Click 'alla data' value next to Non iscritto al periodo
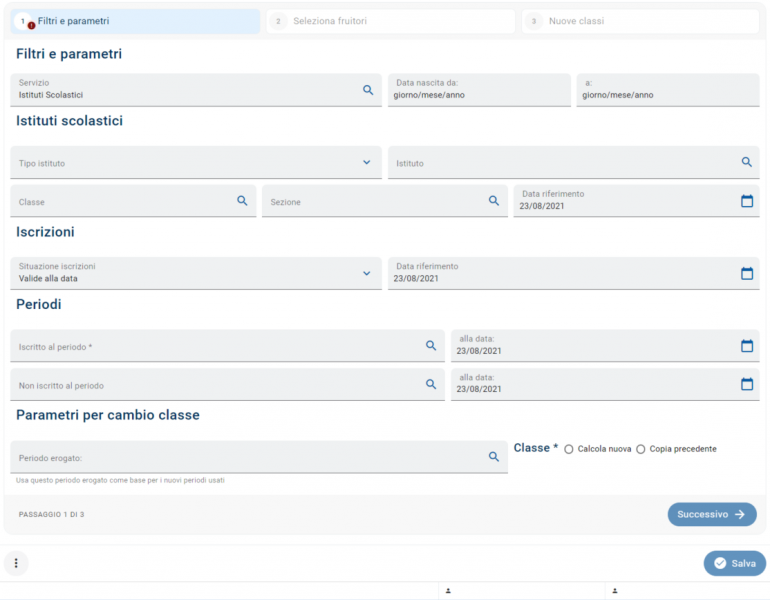Viewport: 770px width, 600px height. pos(479,389)
